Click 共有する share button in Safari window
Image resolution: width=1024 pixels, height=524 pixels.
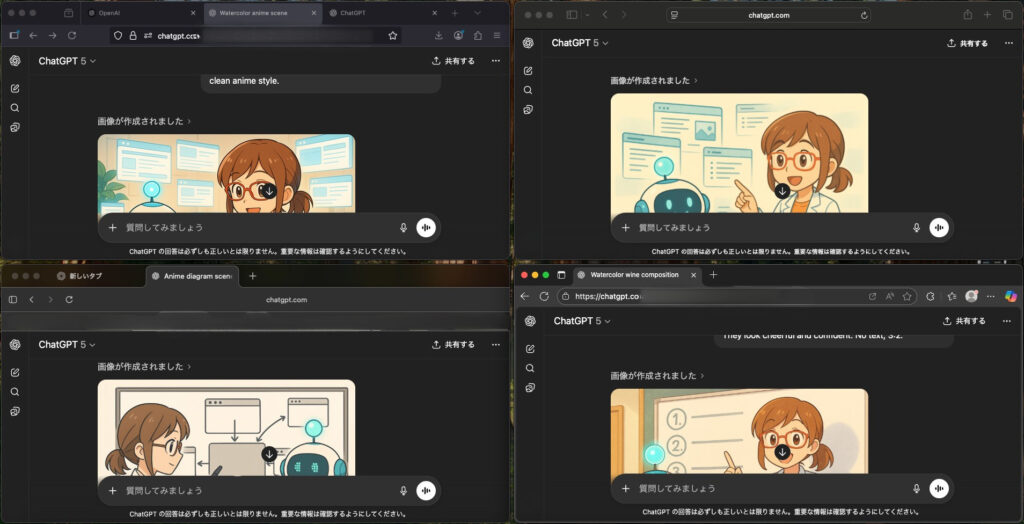(x=966, y=44)
